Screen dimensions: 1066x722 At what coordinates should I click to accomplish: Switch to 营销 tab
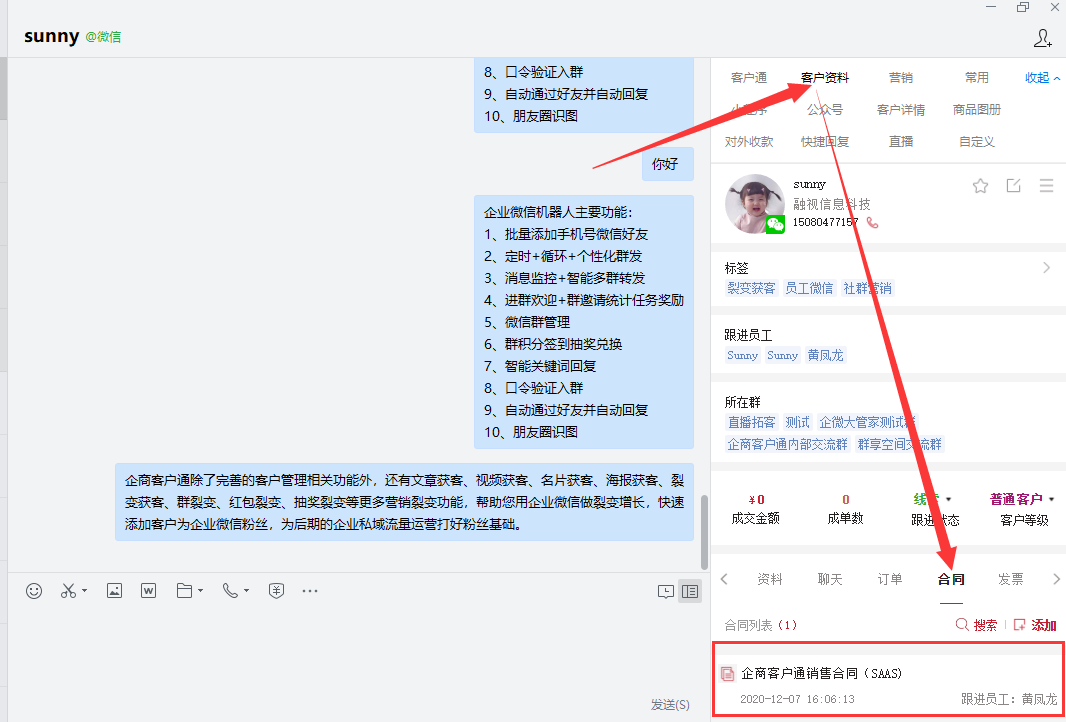901,78
